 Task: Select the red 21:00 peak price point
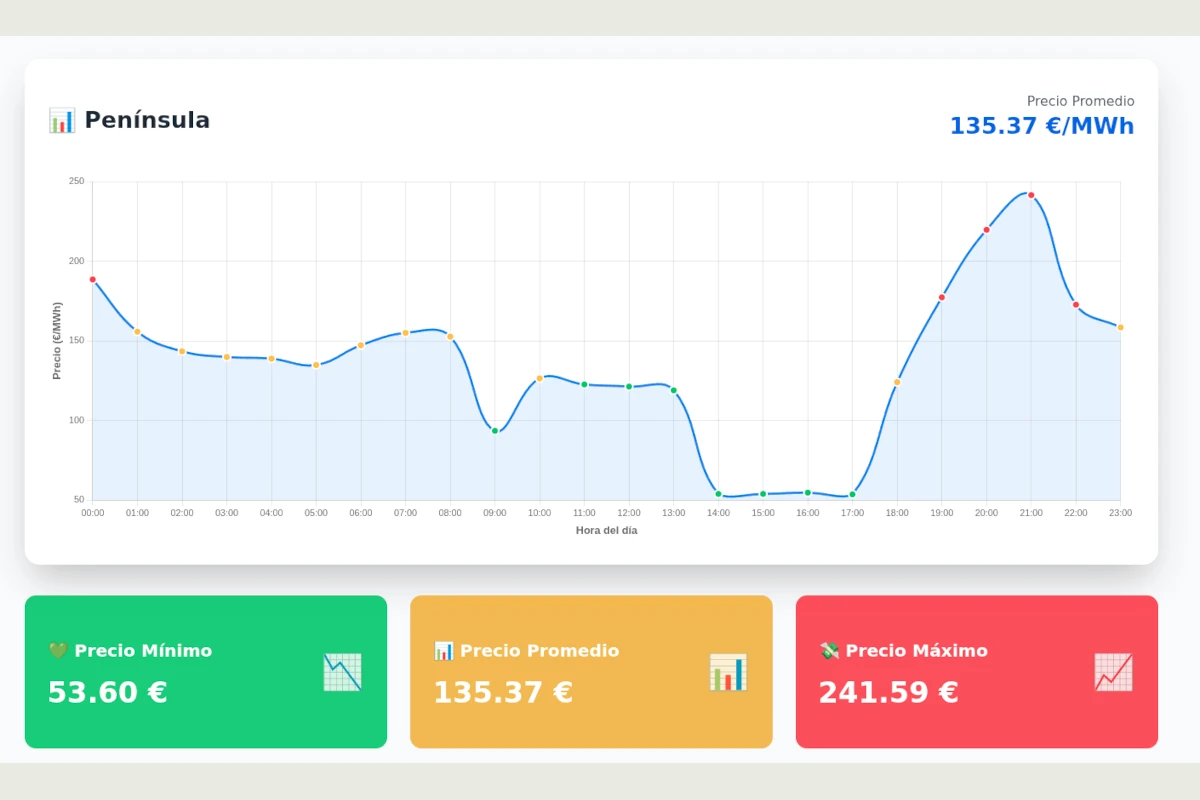tap(1031, 195)
